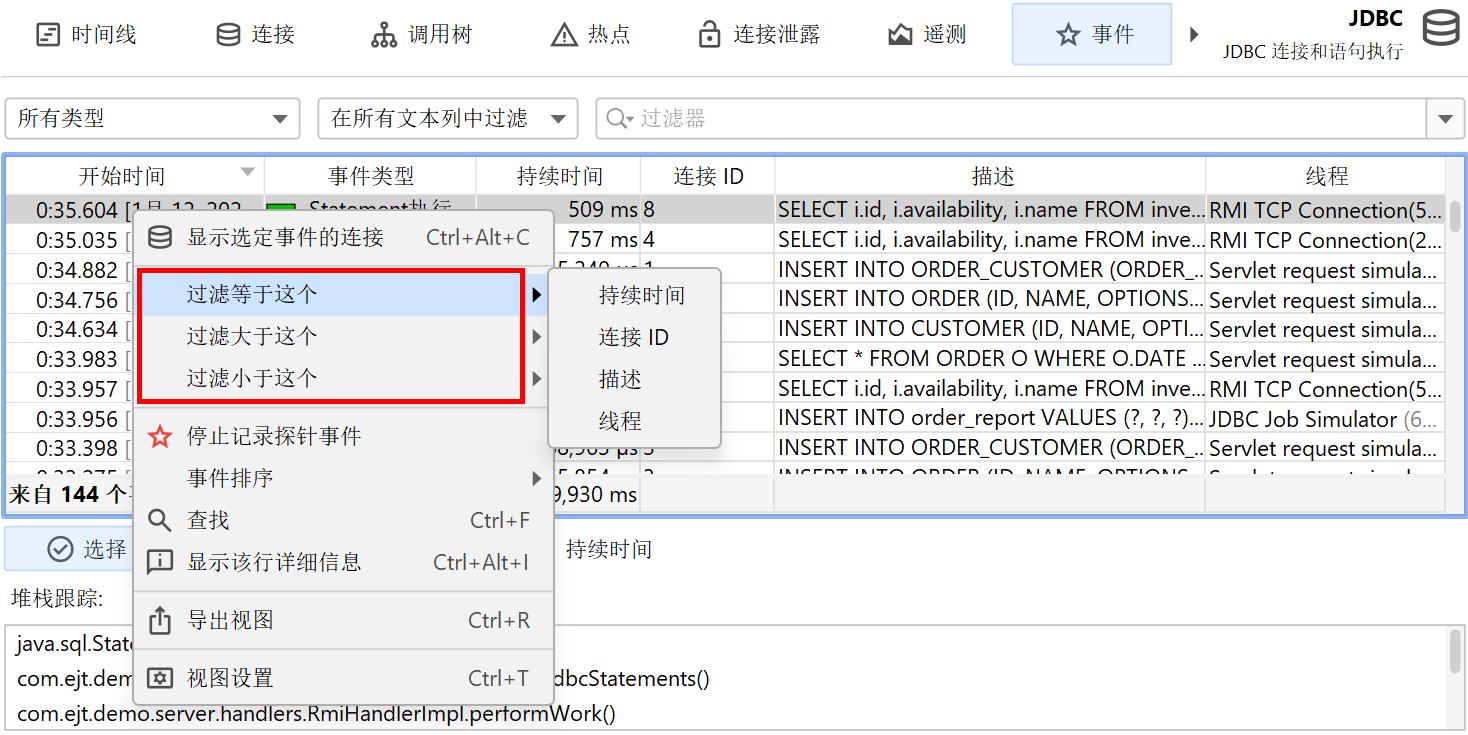
Task: Click 停止记录探针事件 in the context menu
Action: pyautogui.click(x=273, y=436)
